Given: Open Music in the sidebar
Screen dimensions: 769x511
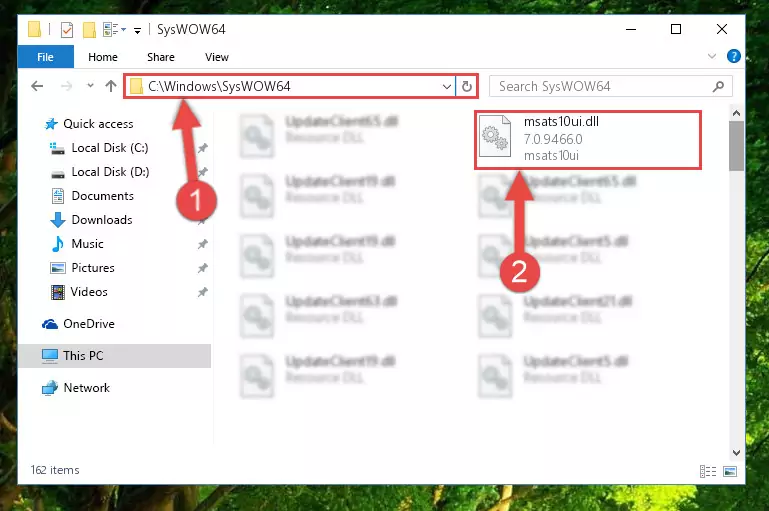Looking at the screenshot, I should [87, 244].
